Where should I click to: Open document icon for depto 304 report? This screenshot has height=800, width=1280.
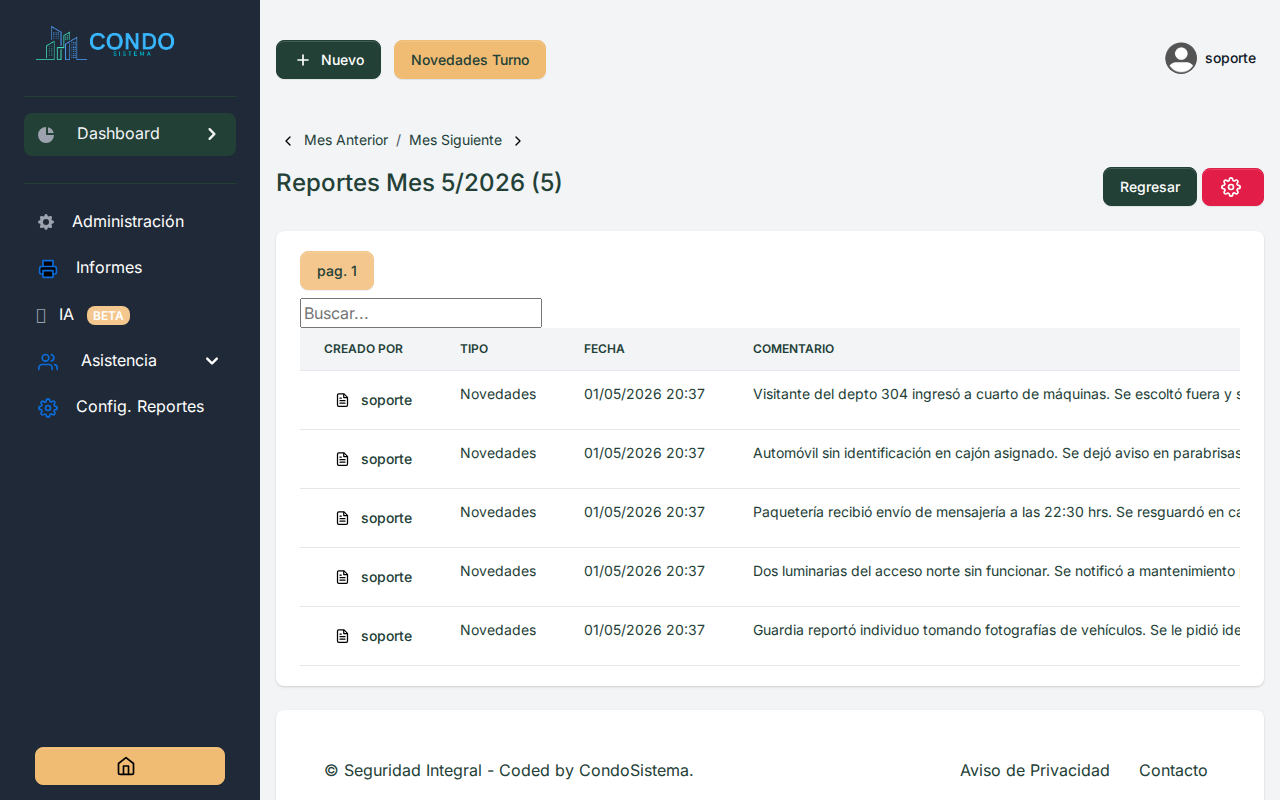[342, 400]
